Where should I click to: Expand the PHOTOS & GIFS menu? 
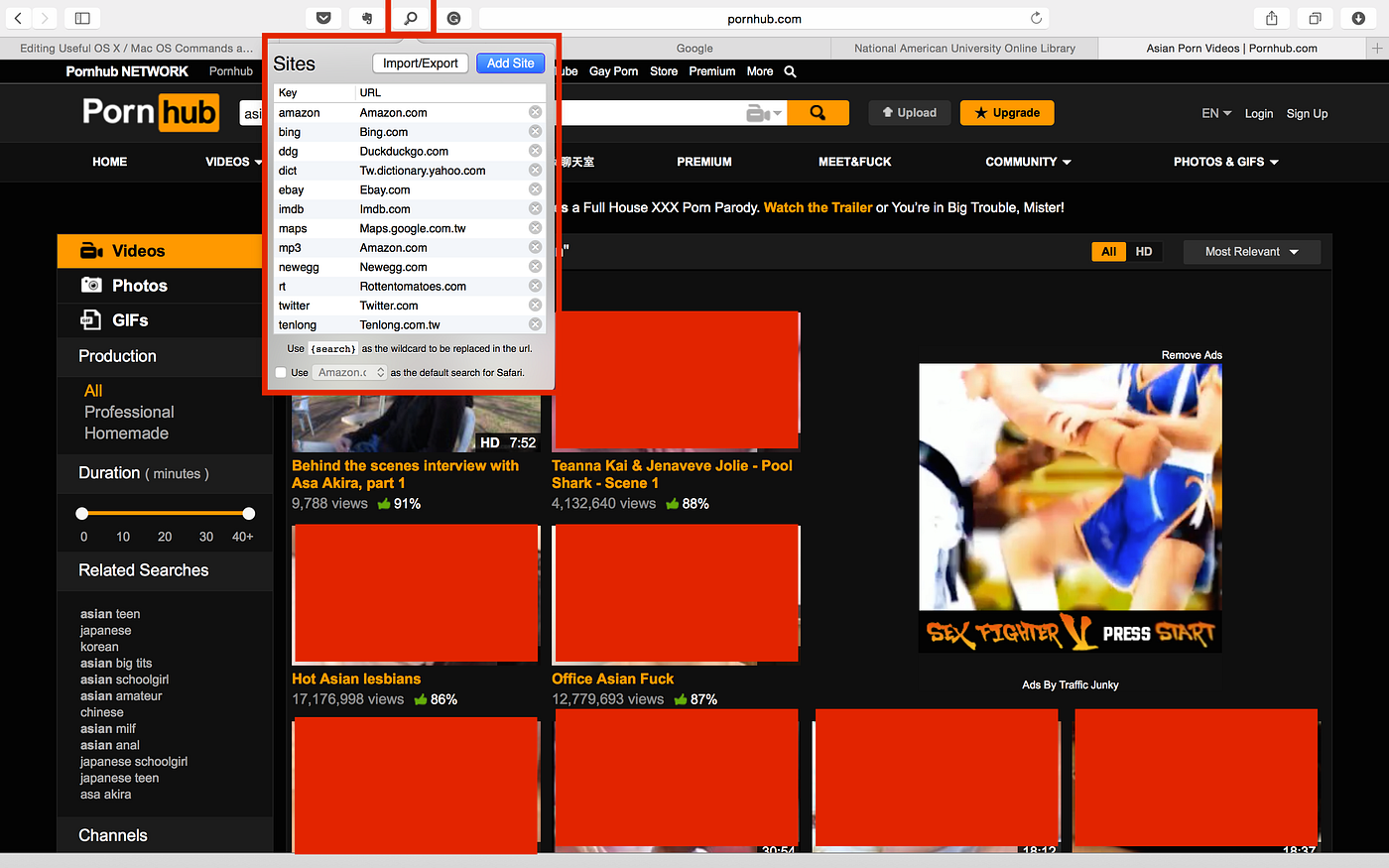pyautogui.click(x=1226, y=162)
